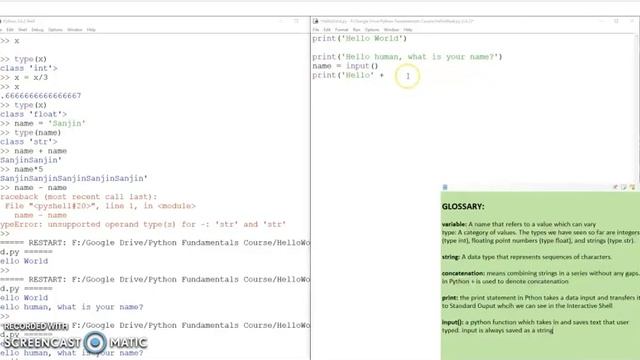Click the shell output class 'str'
Viewport: 640px width, 360px height.
(29, 142)
